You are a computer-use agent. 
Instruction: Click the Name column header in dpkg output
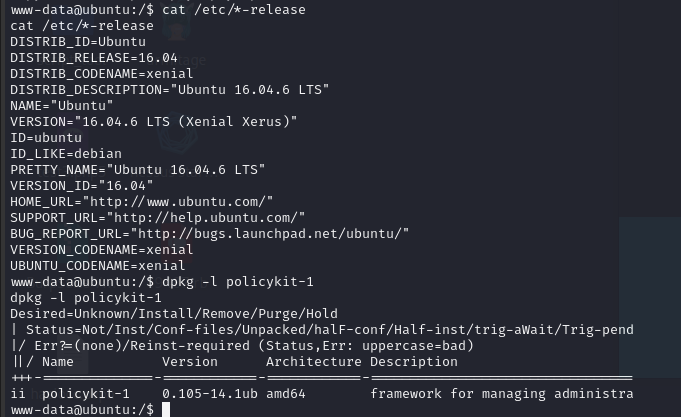pyautogui.click(x=58, y=362)
